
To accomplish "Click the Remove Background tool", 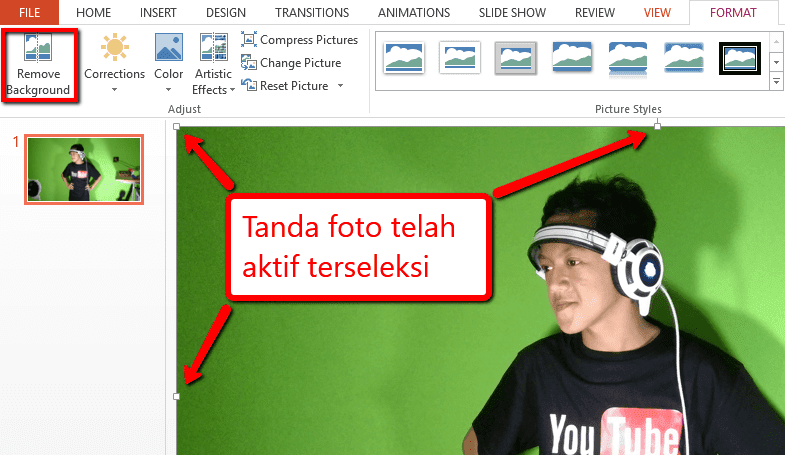I will [39, 65].
